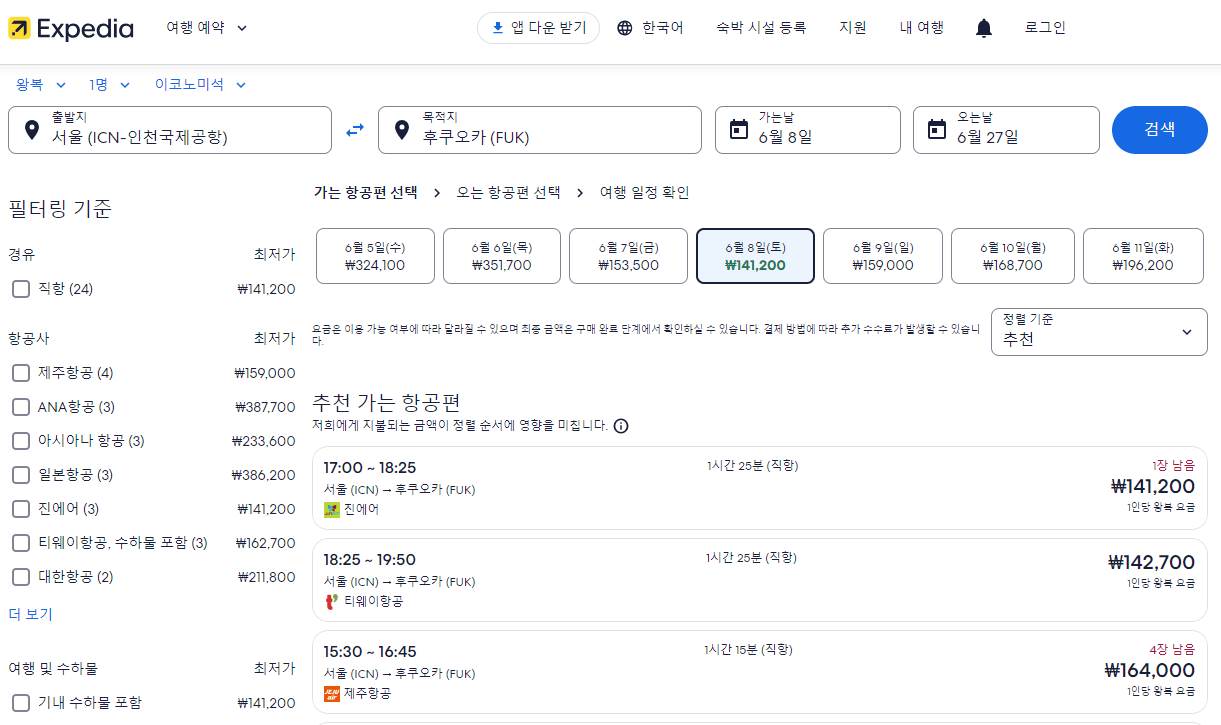Click the info icon beside sort disclaimer
Viewport: 1221px width, 725px height.
pos(621,426)
